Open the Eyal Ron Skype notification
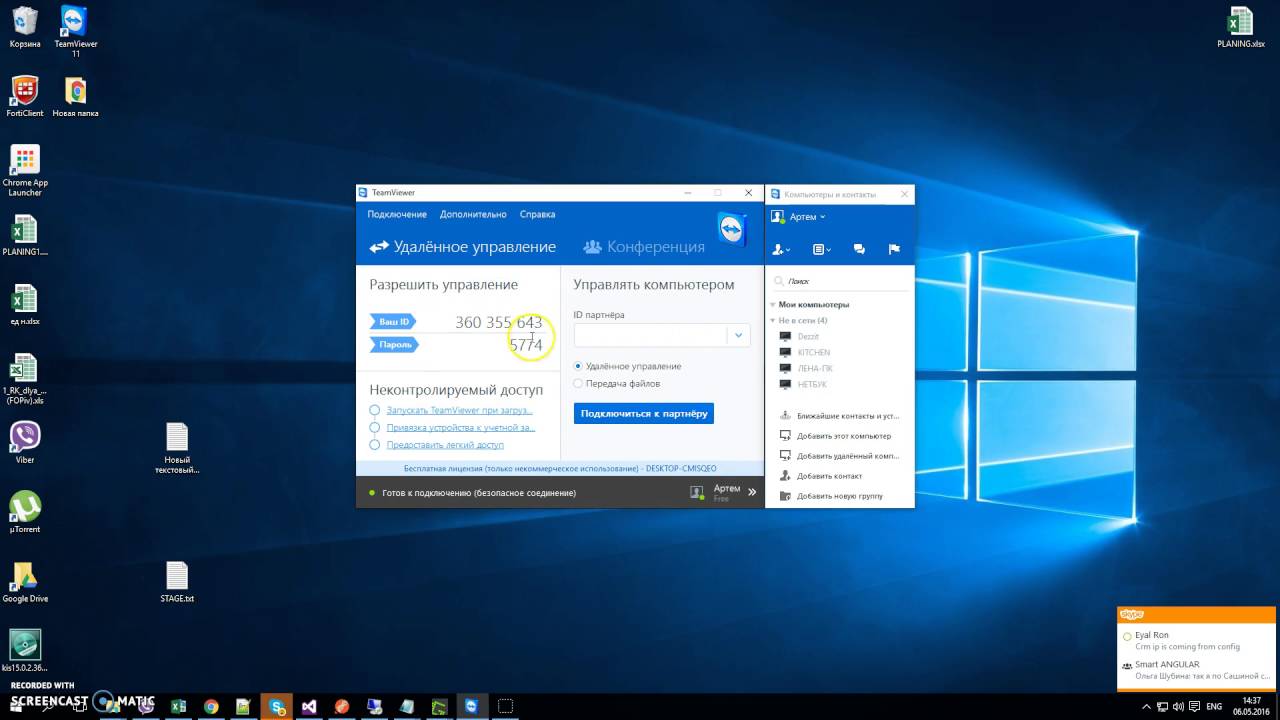 tap(1196, 640)
